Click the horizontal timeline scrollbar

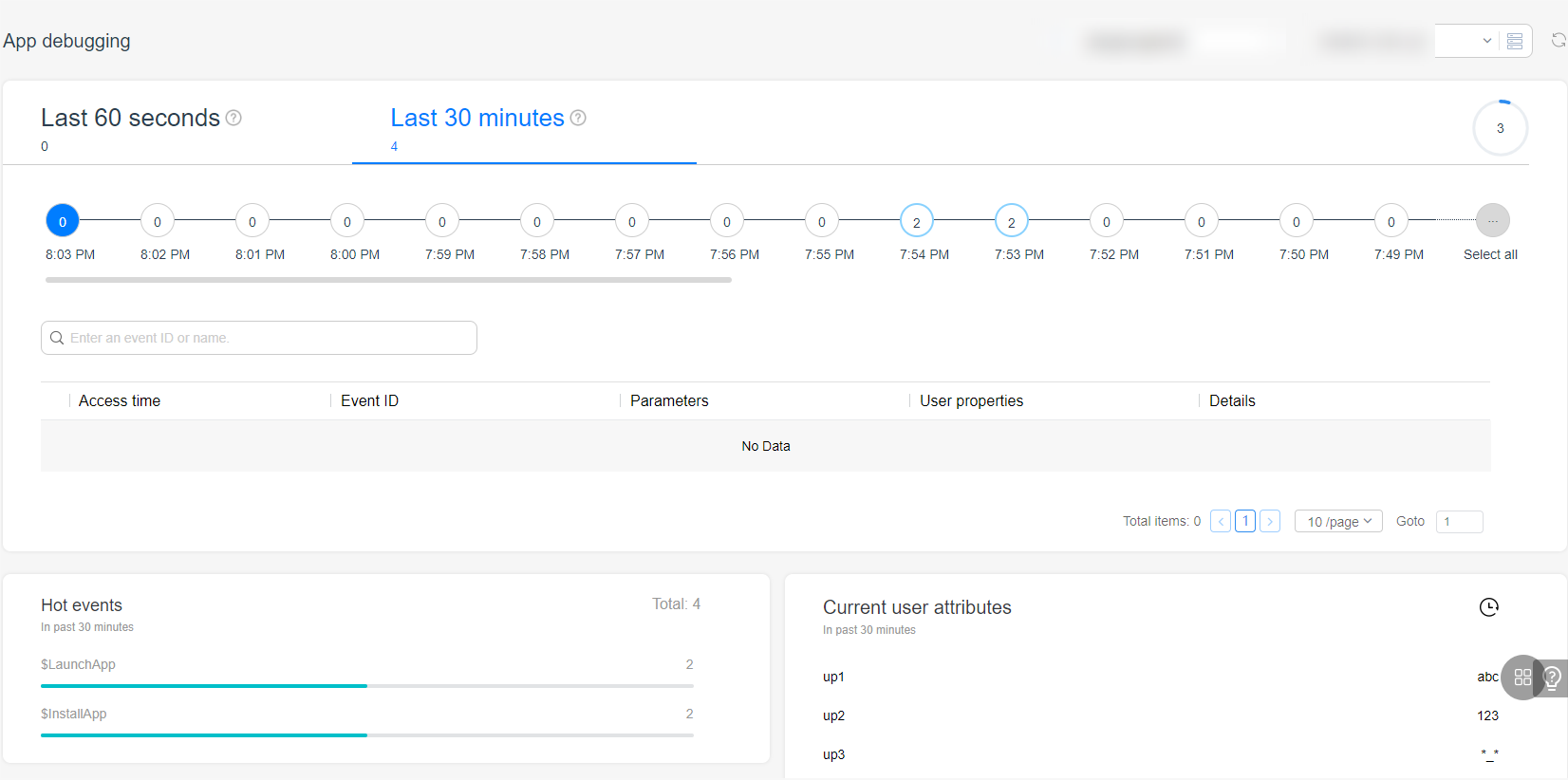pyautogui.click(x=388, y=280)
